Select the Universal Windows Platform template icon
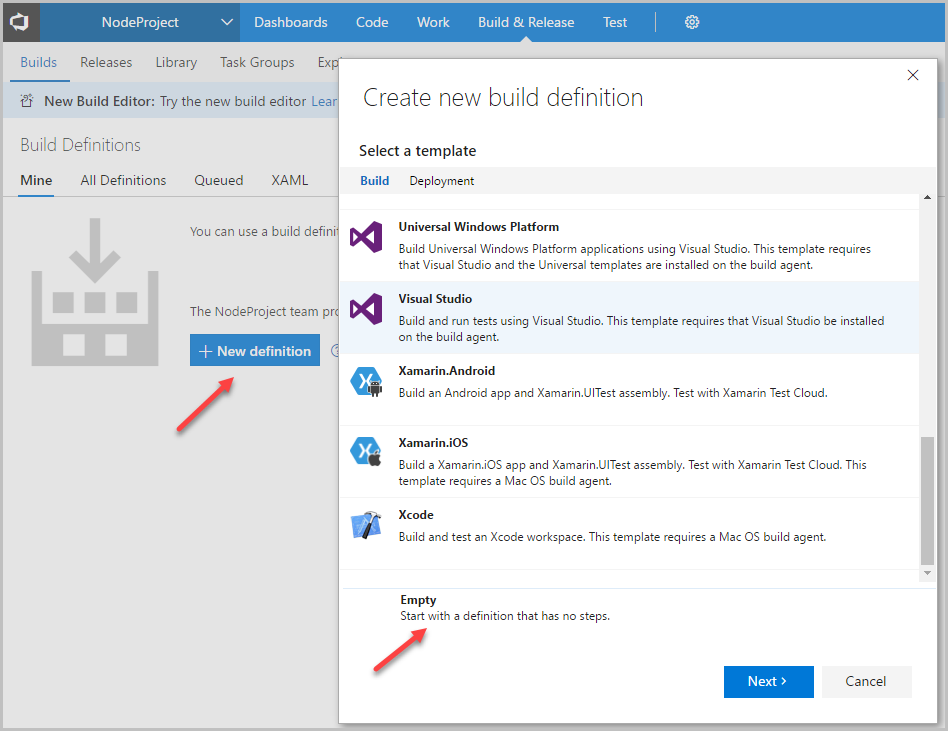The width and height of the screenshot is (948, 731). point(366,238)
